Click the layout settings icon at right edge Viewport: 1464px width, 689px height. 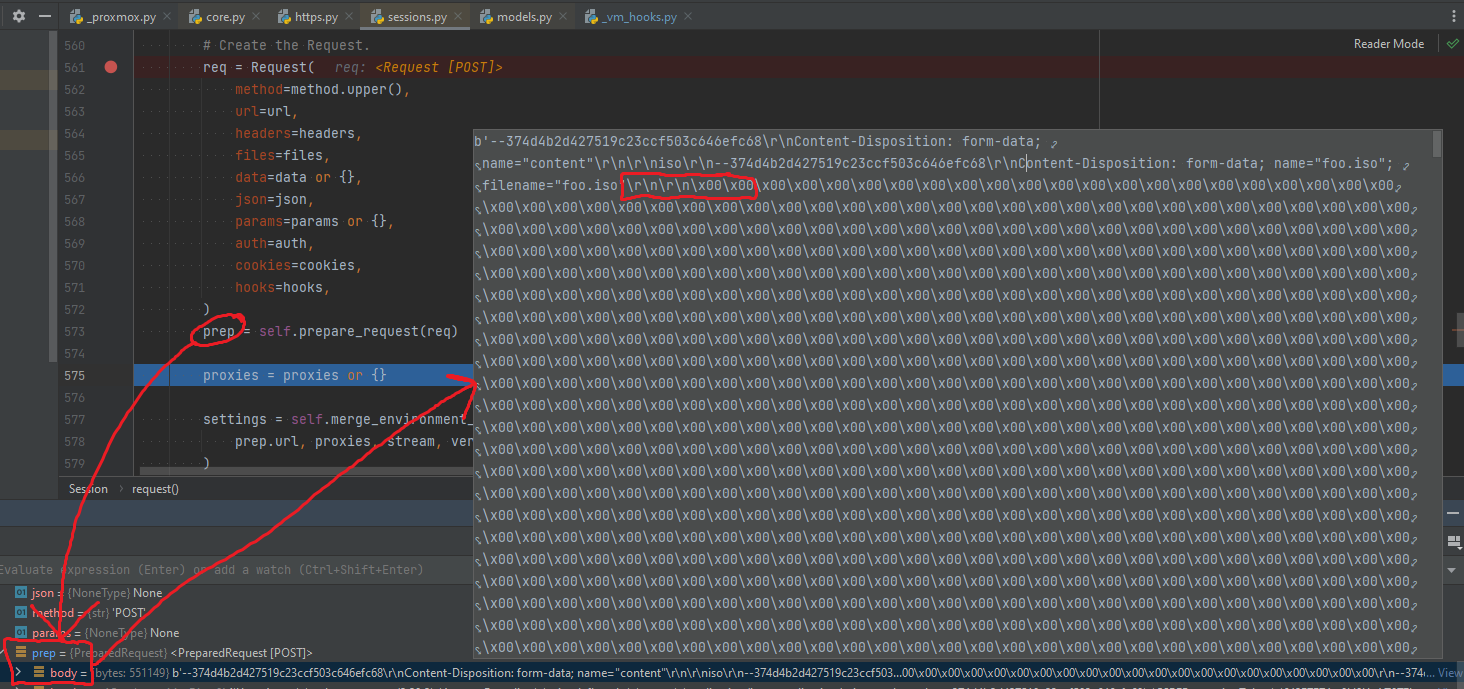[x=1455, y=541]
